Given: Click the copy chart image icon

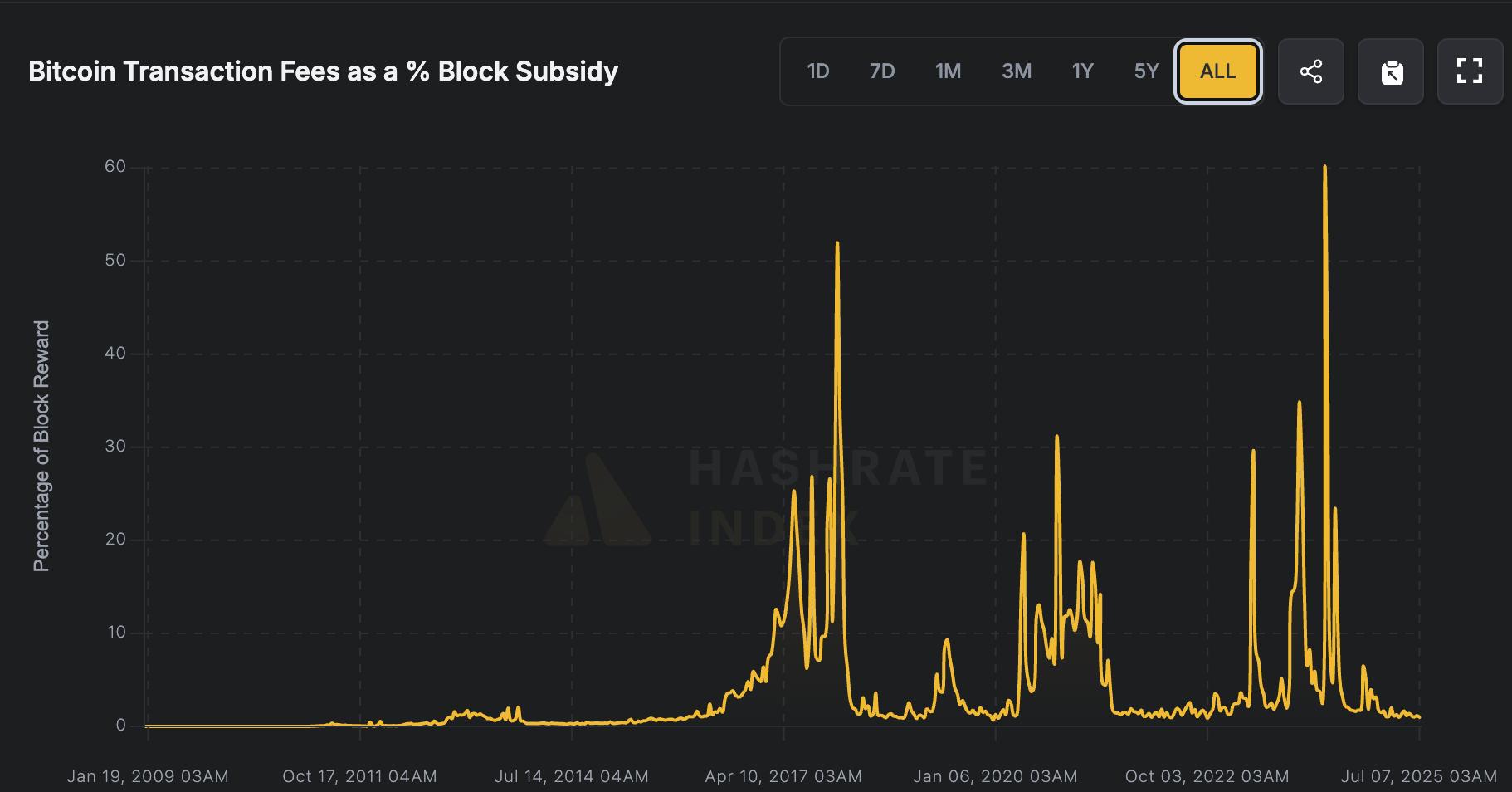Looking at the screenshot, I should pyautogui.click(x=1391, y=71).
